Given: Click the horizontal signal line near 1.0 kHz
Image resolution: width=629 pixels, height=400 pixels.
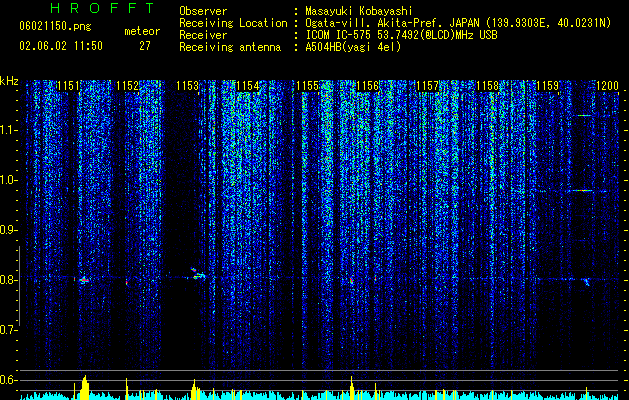Looking at the screenshot, I should [580, 191].
